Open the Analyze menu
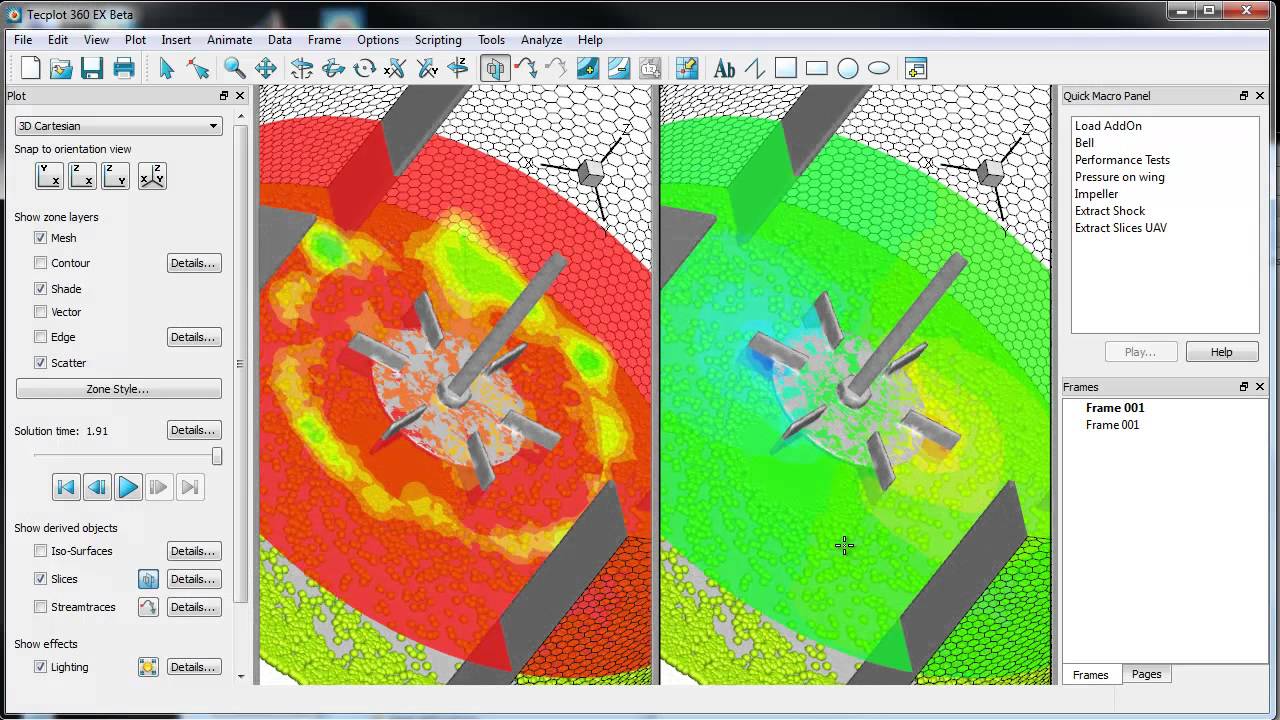Viewport: 1280px width, 720px height. click(541, 40)
